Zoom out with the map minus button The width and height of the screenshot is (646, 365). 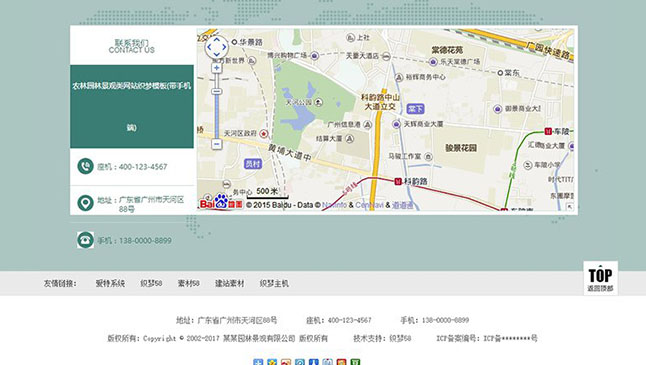(x=217, y=144)
